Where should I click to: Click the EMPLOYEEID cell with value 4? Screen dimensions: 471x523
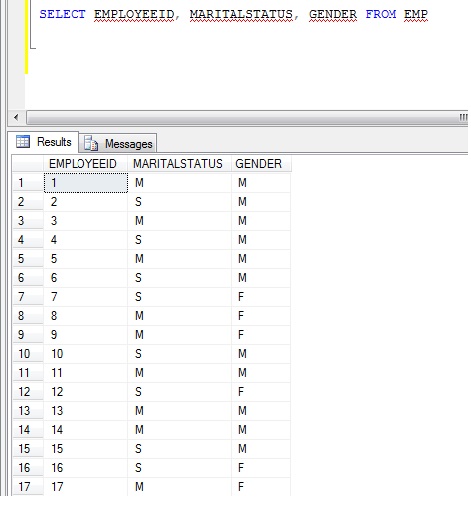pyautogui.click(x=86, y=240)
